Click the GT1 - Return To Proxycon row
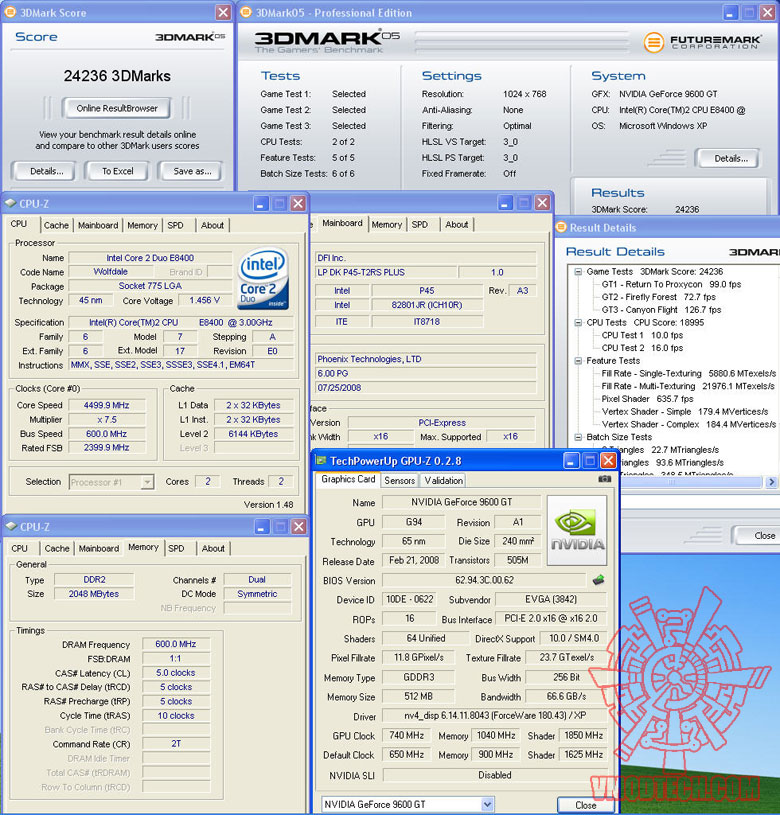The height and width of the screenshot is (815, 780). click(x=671, y=284)
